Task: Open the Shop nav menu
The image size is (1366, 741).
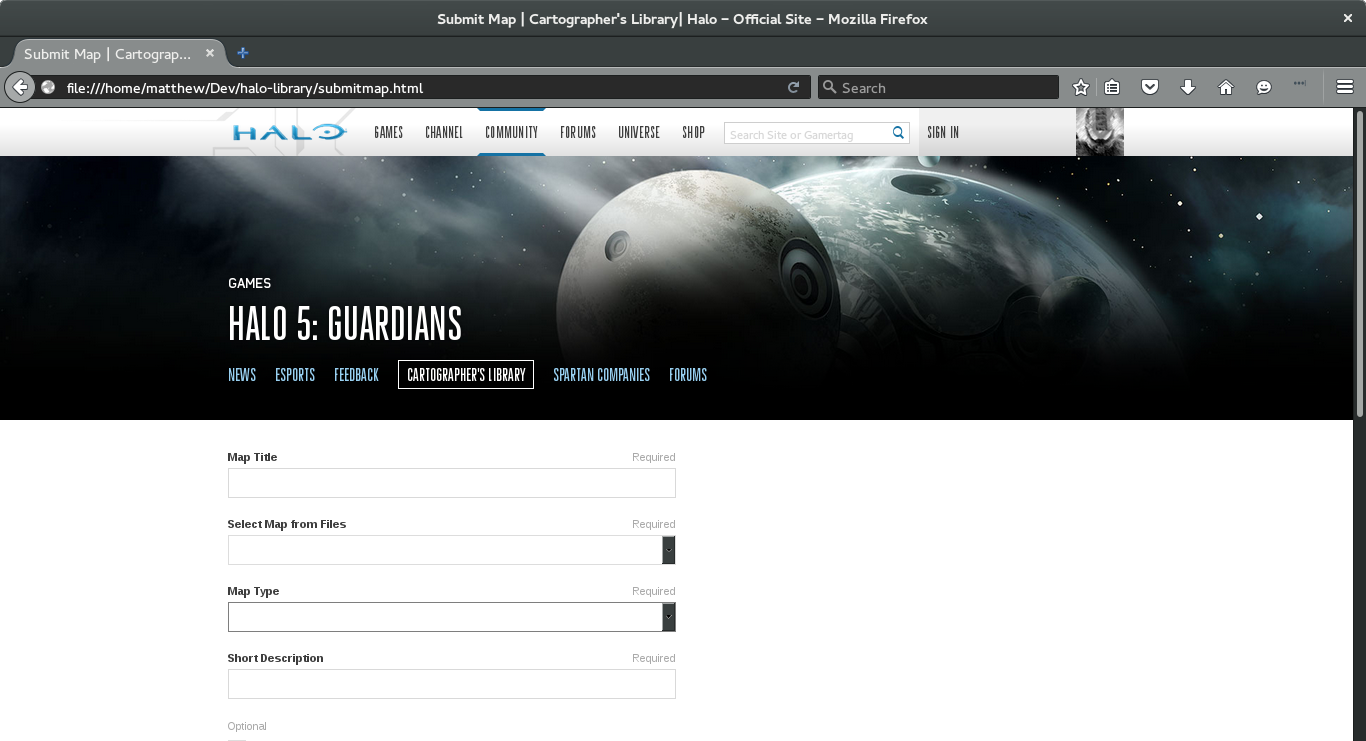Action: (x=694, y=132)
